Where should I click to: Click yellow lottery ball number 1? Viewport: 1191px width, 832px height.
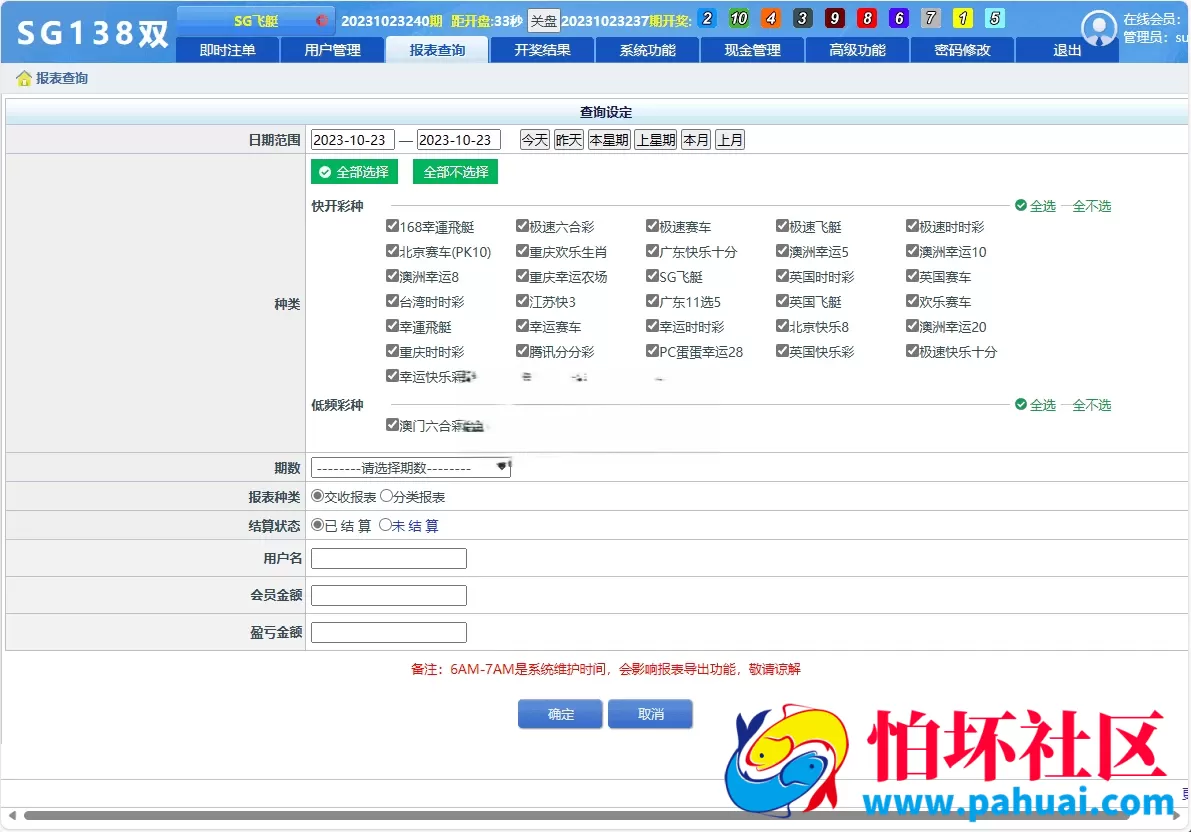962,18
